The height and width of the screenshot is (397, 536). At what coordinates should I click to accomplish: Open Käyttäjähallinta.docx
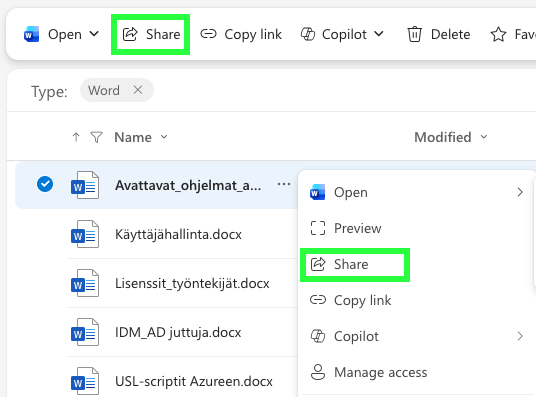(x=178, y=234)
